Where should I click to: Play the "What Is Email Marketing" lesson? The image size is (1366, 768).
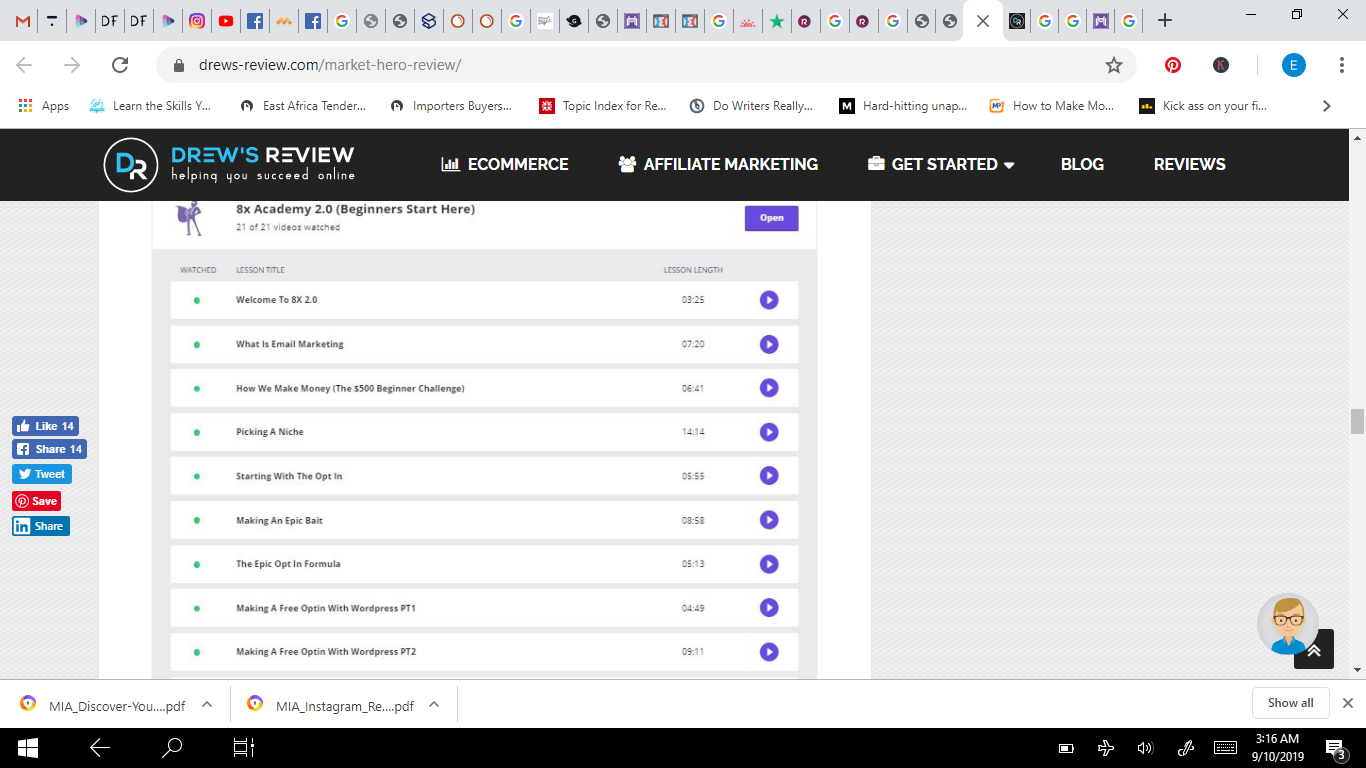768,344
